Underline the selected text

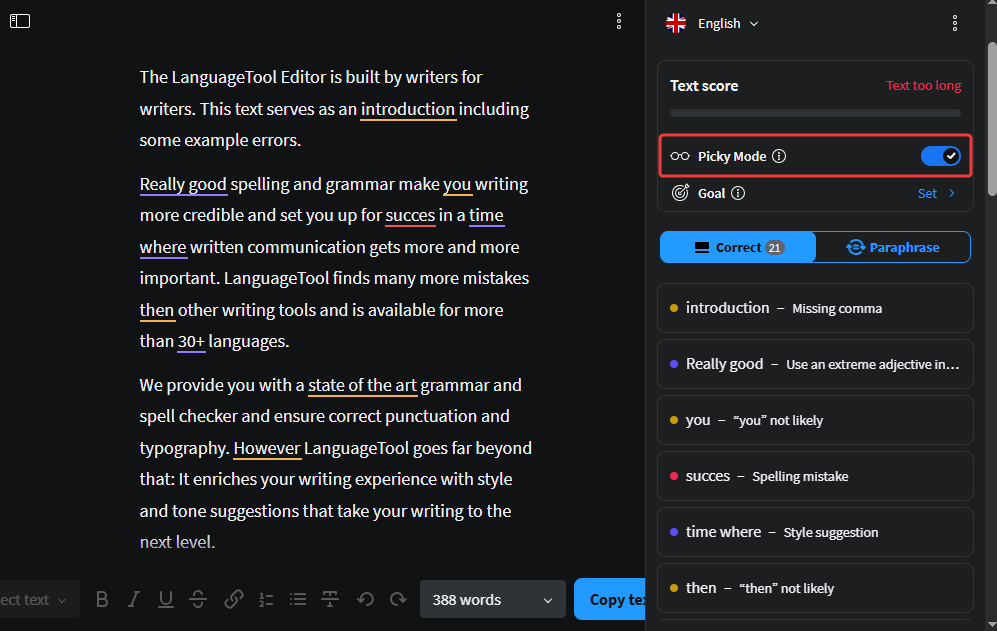(166, 599)
